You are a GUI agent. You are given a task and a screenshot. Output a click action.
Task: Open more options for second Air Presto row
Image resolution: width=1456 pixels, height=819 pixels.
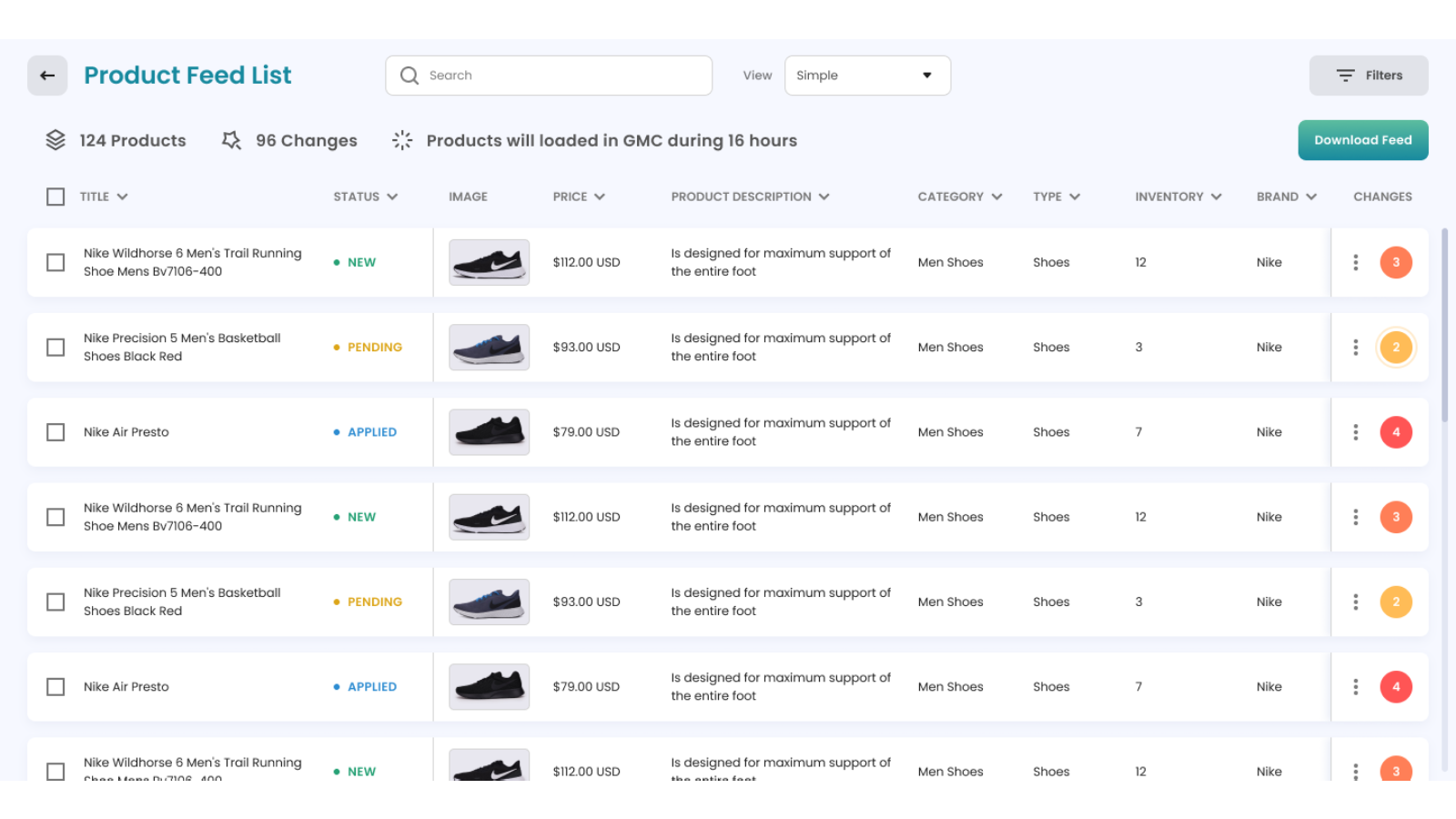pyautogui.click(x=1356, y=687)
